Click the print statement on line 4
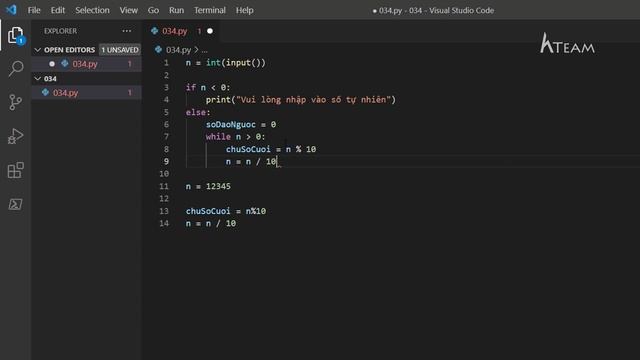This screenshot has width=640, height=360. 301,100
